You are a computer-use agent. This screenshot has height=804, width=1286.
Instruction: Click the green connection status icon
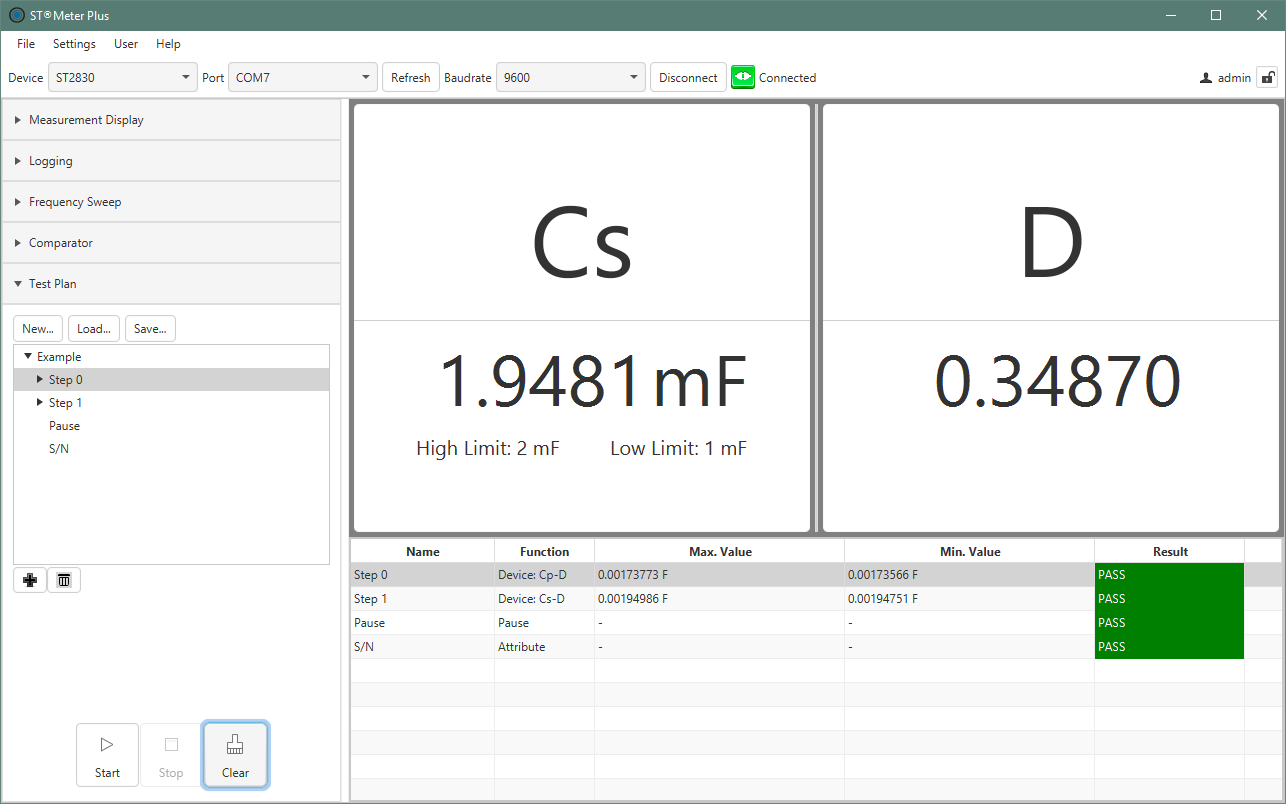coord(742,77)
